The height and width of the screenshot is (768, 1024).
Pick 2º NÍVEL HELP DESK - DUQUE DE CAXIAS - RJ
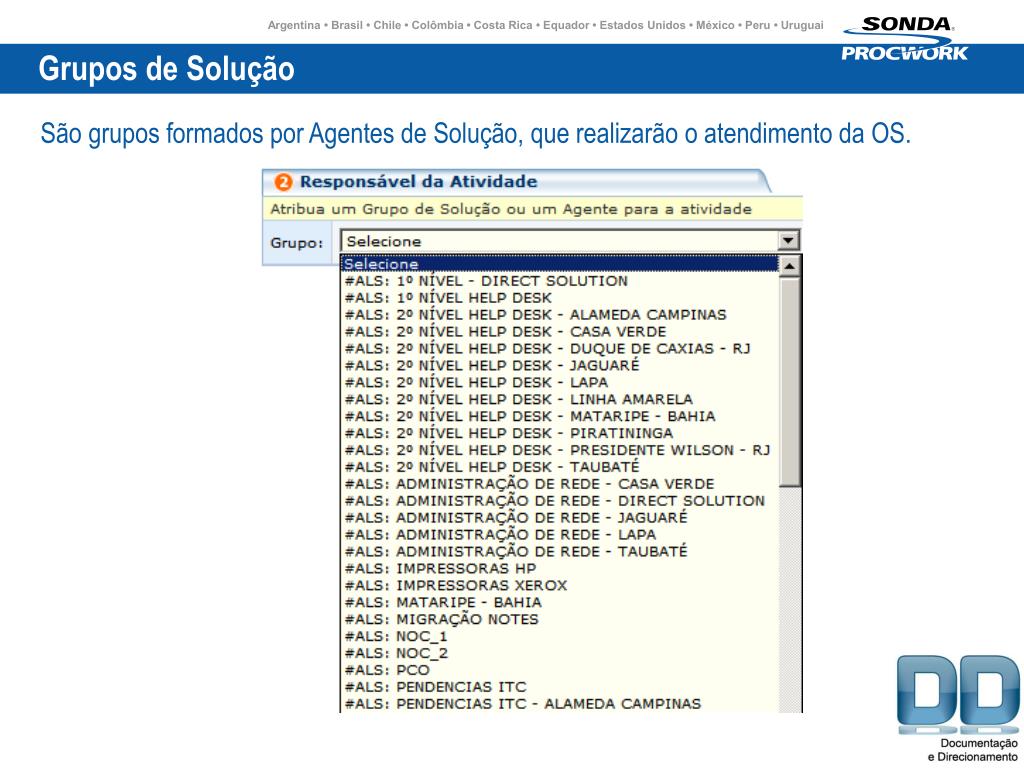coord(560,349)
